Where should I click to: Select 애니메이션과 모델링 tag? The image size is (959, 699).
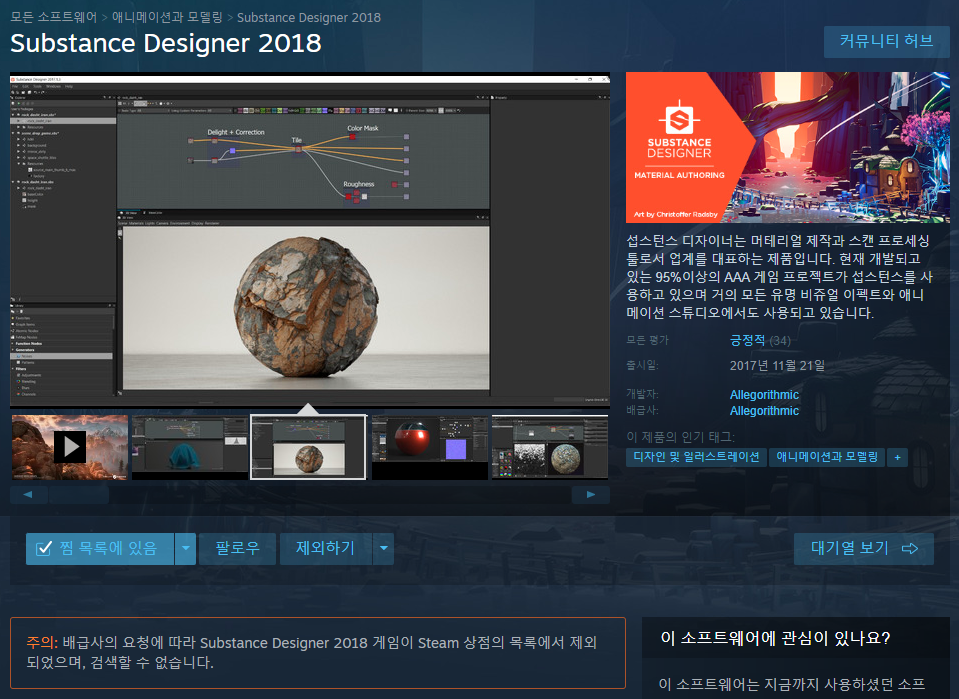click(x=827, y=457)
